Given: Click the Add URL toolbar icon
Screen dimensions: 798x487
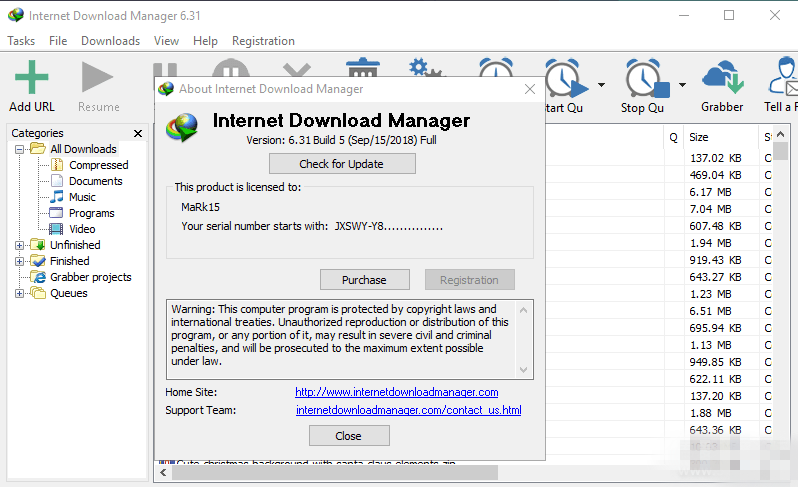Looking at the screenshot, I should tap(32, 77).
